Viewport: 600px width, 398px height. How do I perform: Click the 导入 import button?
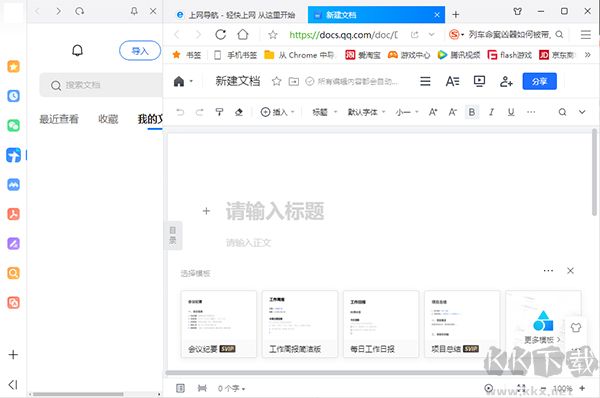(x=140, y=51)
